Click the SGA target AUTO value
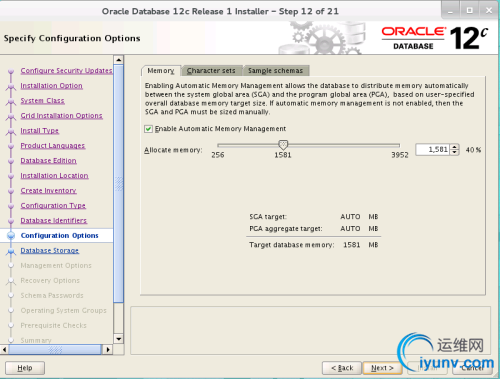This screenshot has width=500, height=379. [350, 217]
